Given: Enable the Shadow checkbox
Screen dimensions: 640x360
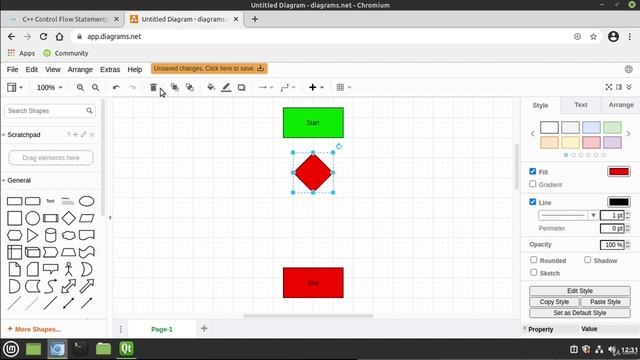Looking at the screenshot, I should coord(587,260).
